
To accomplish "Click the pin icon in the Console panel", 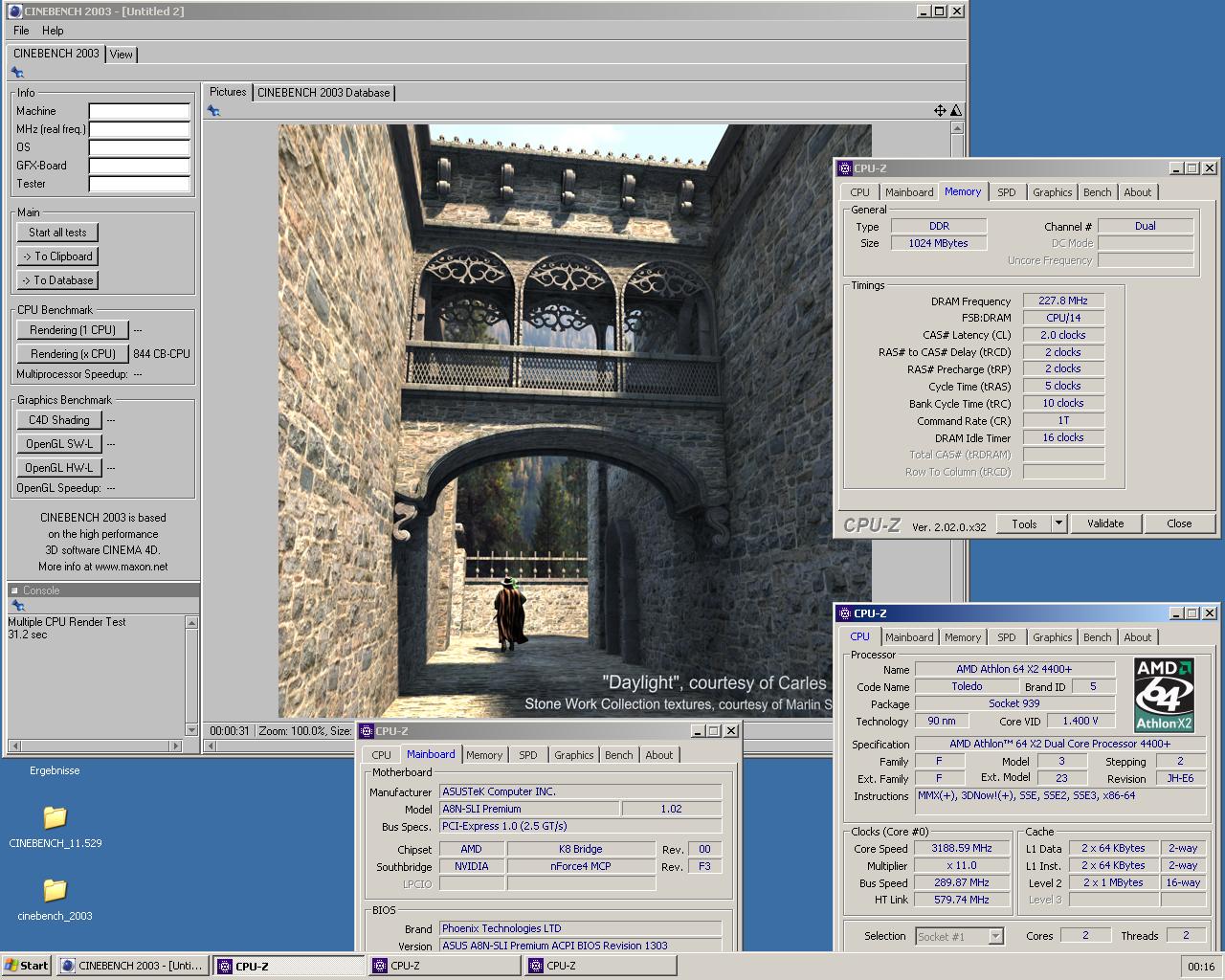I will coord(17,606).
